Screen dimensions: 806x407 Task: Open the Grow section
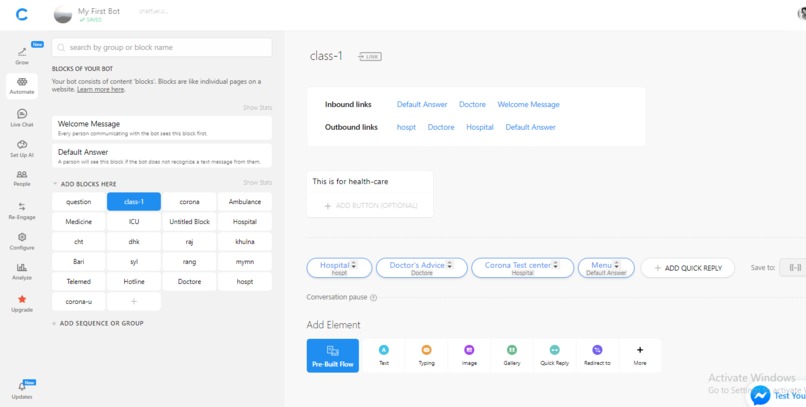click(22, 56)
